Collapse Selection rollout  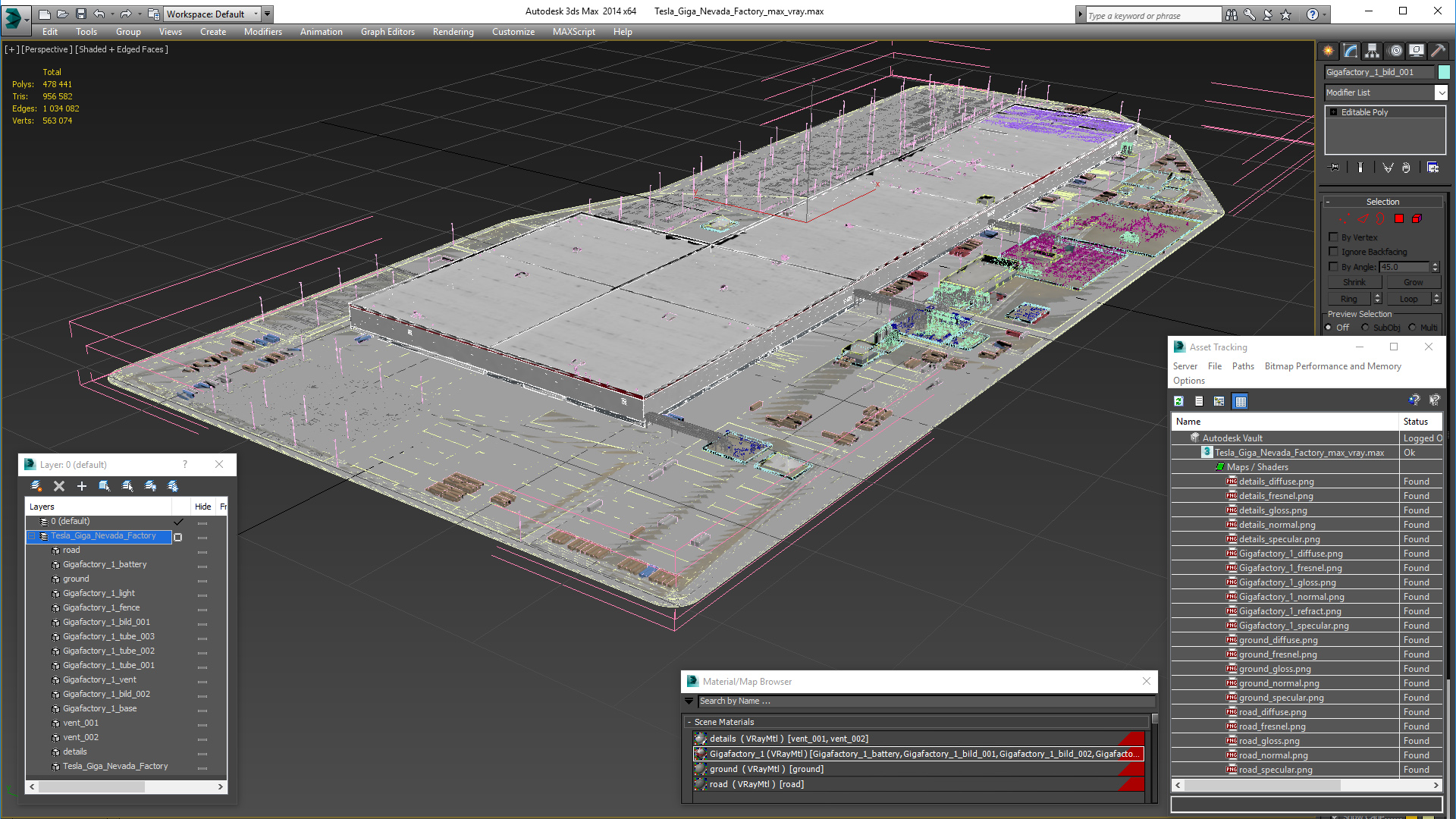tap(1328, 202)
